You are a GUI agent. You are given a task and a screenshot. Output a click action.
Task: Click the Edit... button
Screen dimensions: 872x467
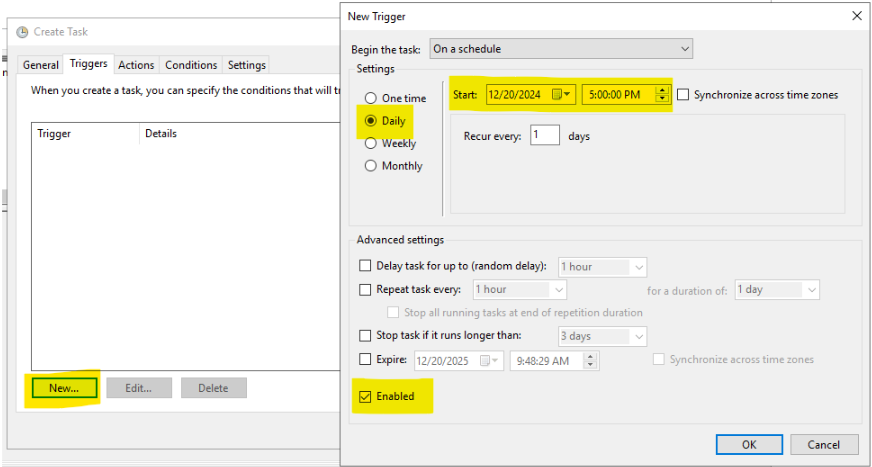coord(138,388)
